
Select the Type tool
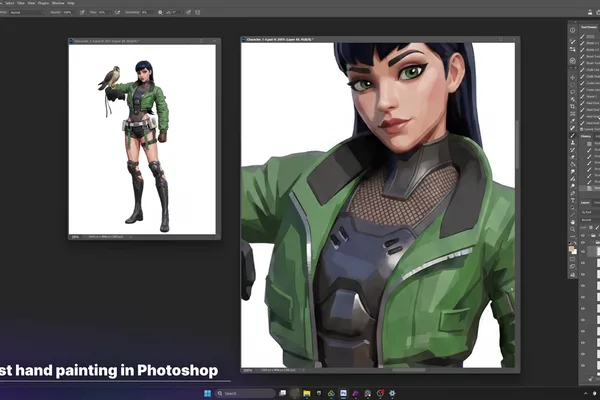pyautogui.click(x=572, y=201)
